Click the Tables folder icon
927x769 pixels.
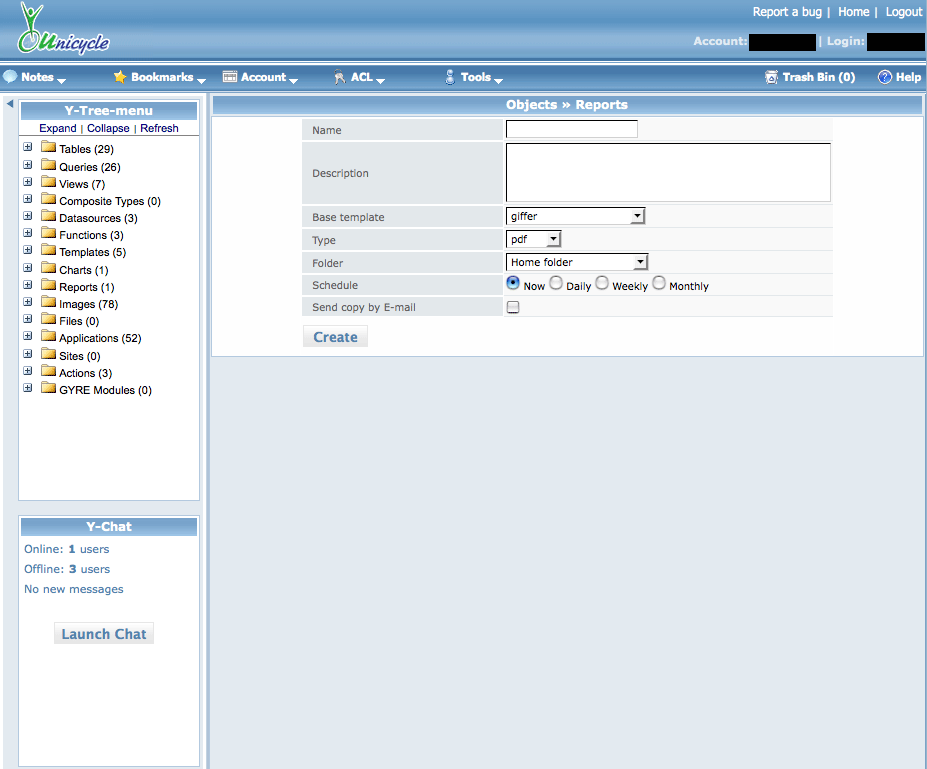click(48, 148)
